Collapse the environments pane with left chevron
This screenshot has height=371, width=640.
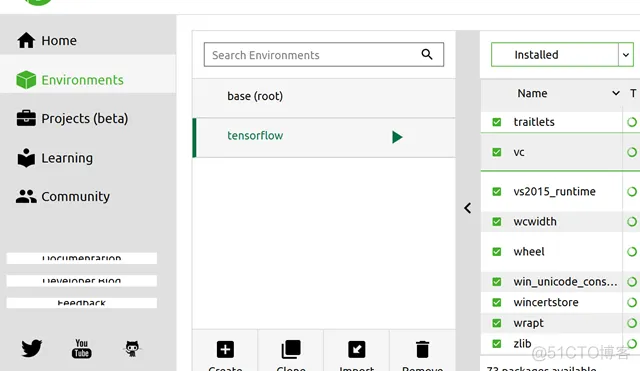pos(468,208)
